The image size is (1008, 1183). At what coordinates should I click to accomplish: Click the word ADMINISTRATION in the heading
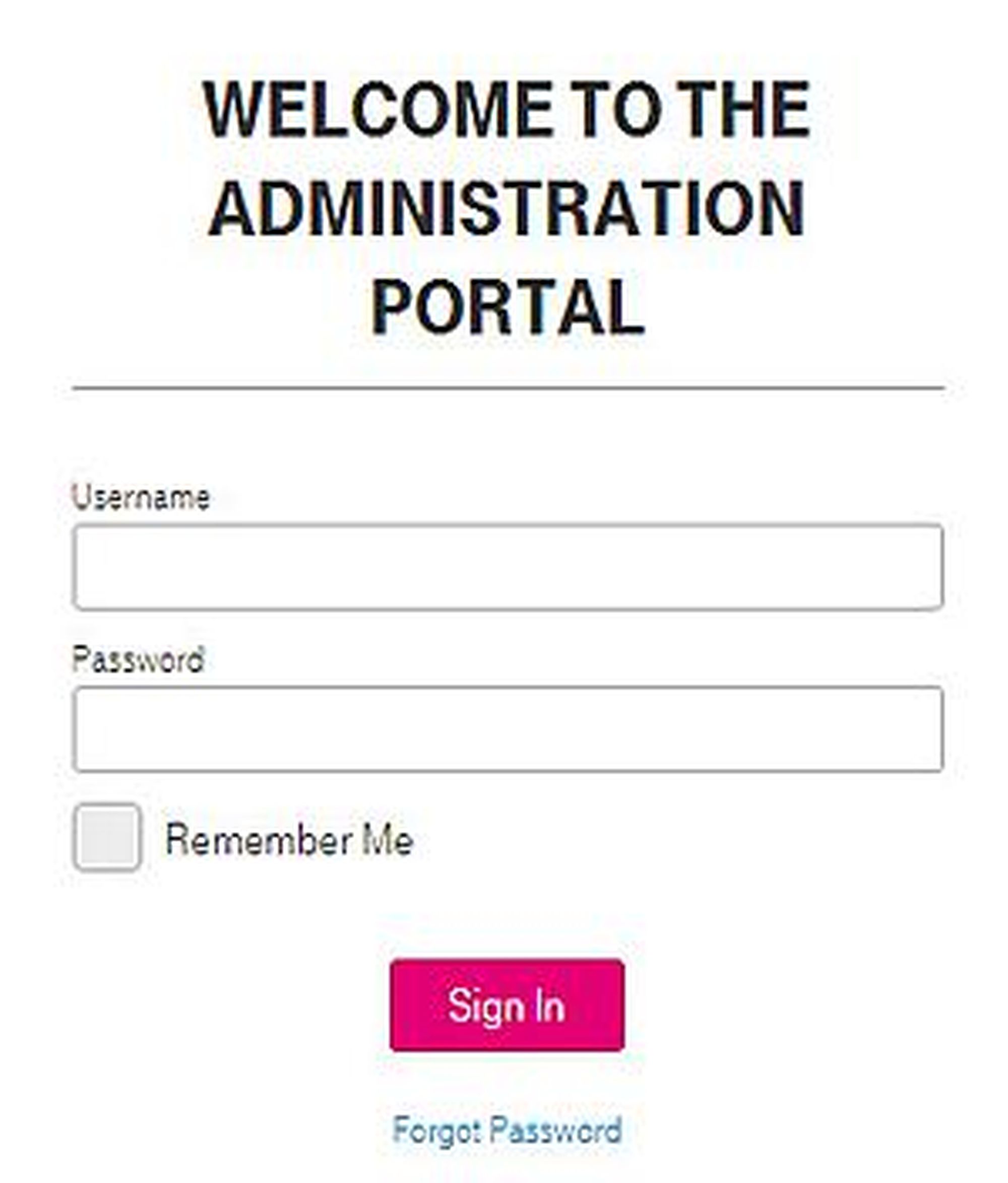click(x=507, y=208)
